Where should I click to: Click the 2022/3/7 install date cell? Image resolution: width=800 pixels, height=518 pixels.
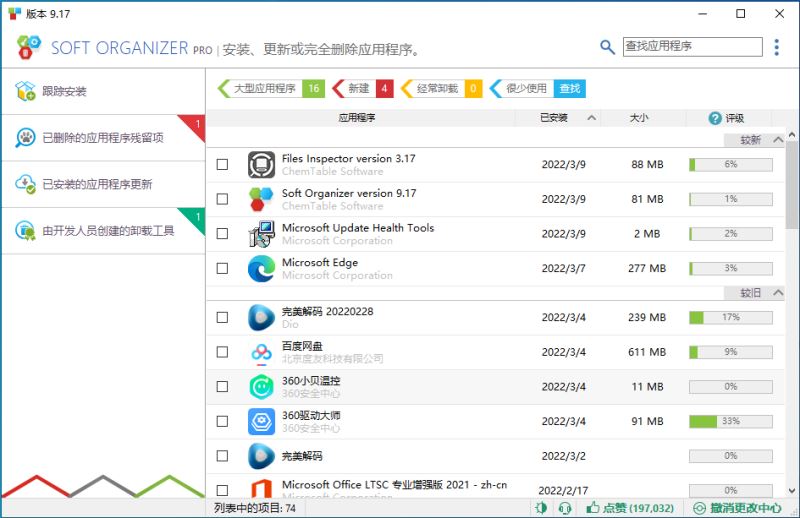point(563,268)
